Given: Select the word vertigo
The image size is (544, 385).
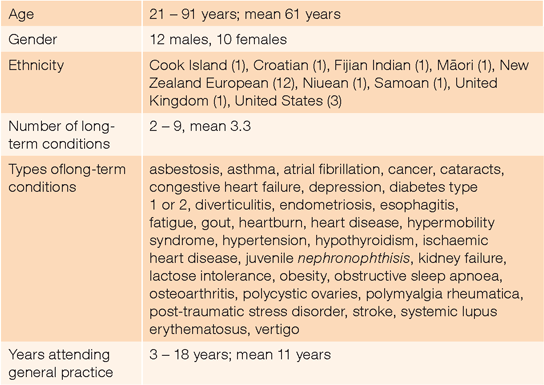Looking at the screenshot, I should pos(277,329).
